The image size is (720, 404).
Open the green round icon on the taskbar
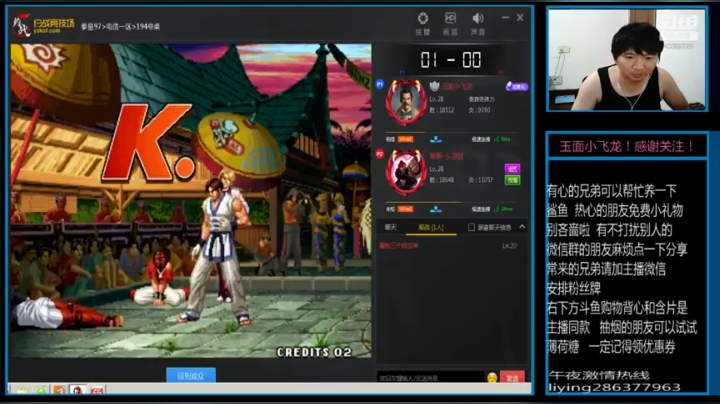tap(41, 390)
